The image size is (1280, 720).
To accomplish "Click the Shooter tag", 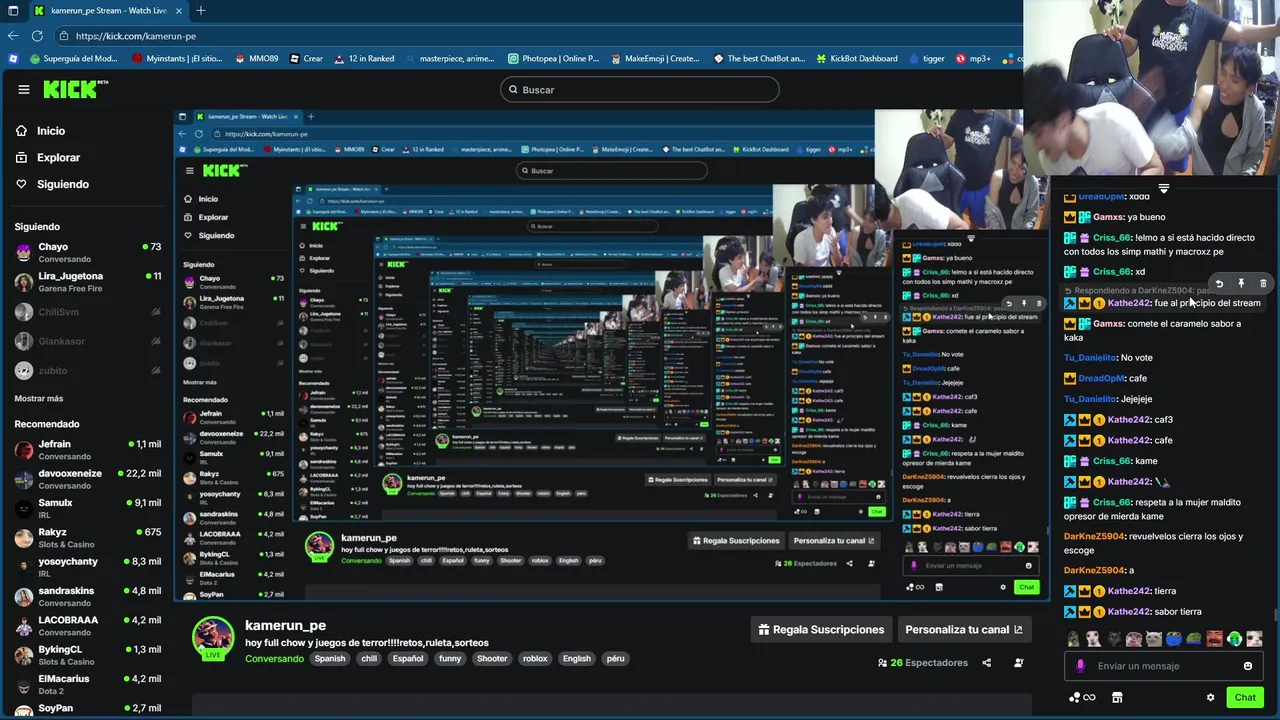I will [x=491, y=659].
